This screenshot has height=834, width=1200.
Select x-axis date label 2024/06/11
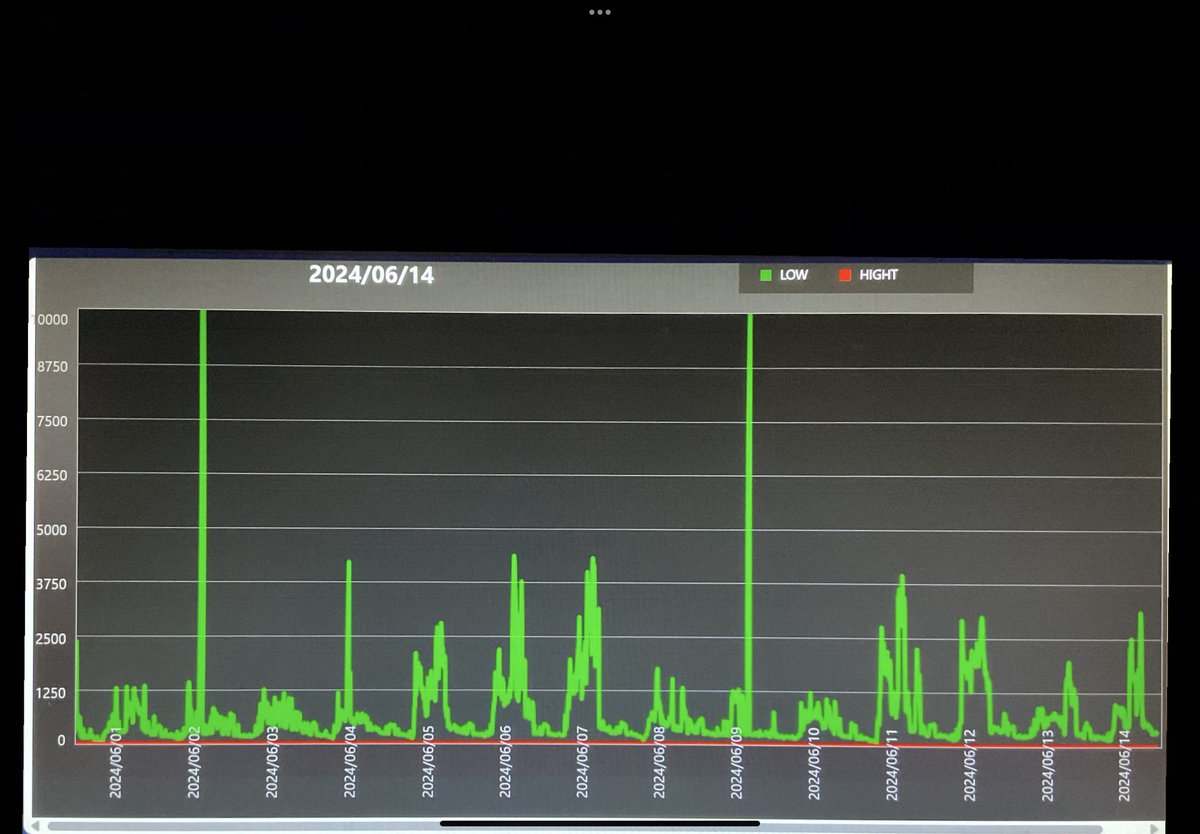click(x=891, y=765)
